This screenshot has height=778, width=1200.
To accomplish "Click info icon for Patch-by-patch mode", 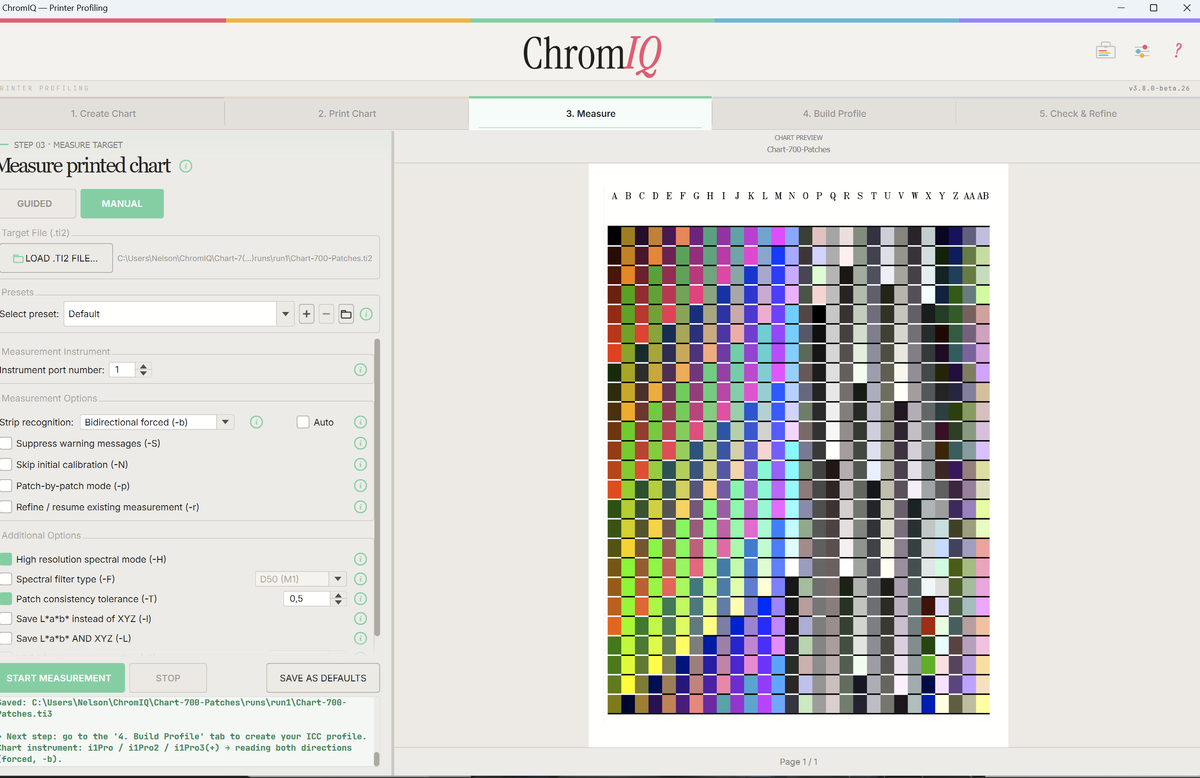I will point(360,486).
